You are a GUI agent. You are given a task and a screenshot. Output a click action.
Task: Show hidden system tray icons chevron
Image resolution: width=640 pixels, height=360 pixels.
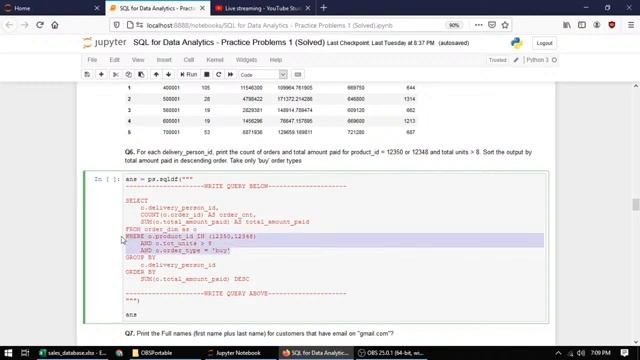tap(558, 353)
